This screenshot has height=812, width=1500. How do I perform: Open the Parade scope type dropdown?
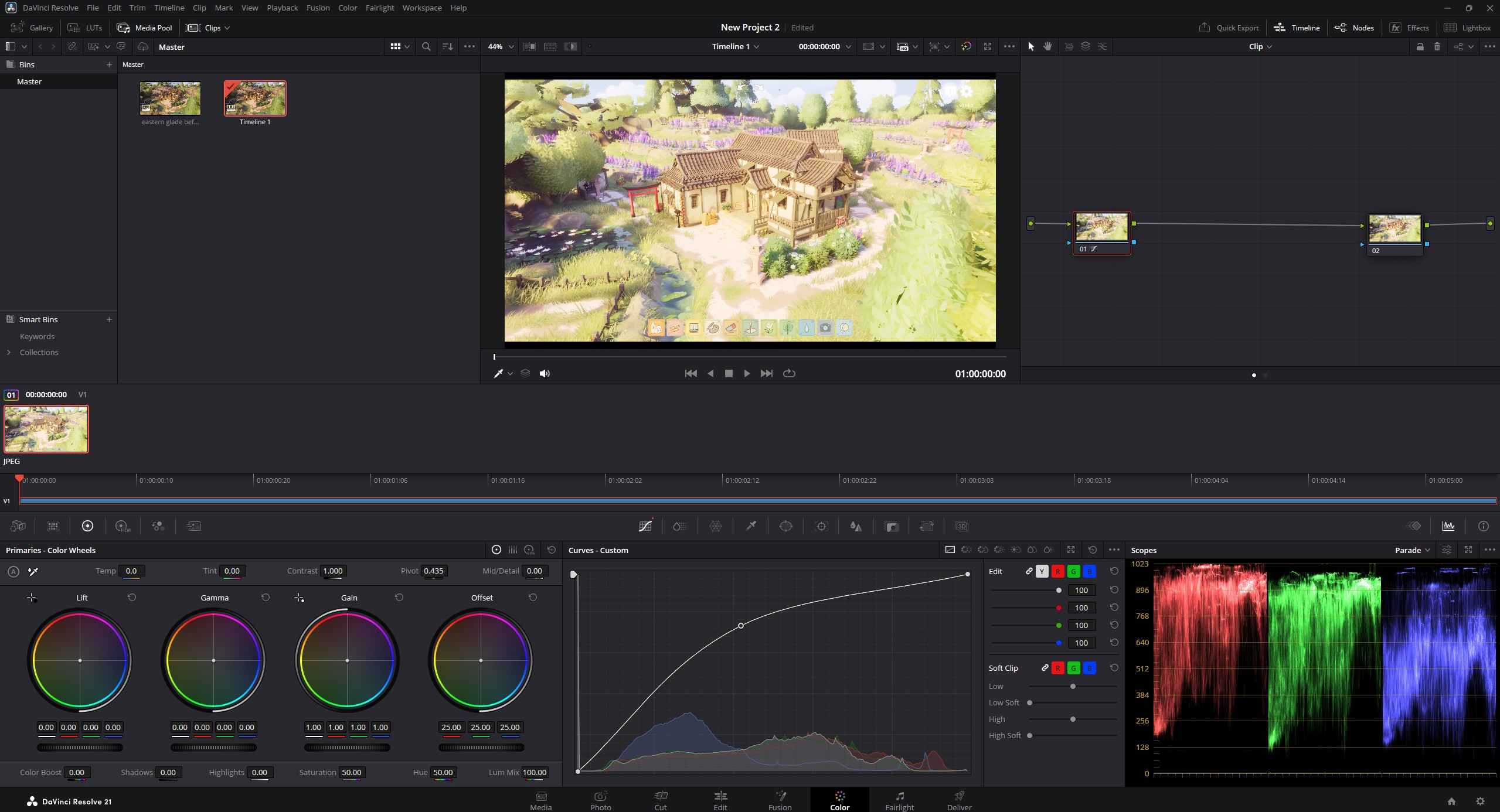pyautogui.click(x=1413, y=550)
